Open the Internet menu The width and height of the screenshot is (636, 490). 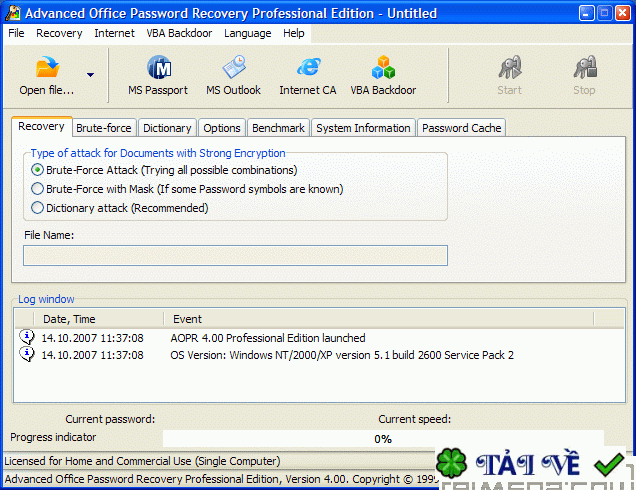pos(114,33)
